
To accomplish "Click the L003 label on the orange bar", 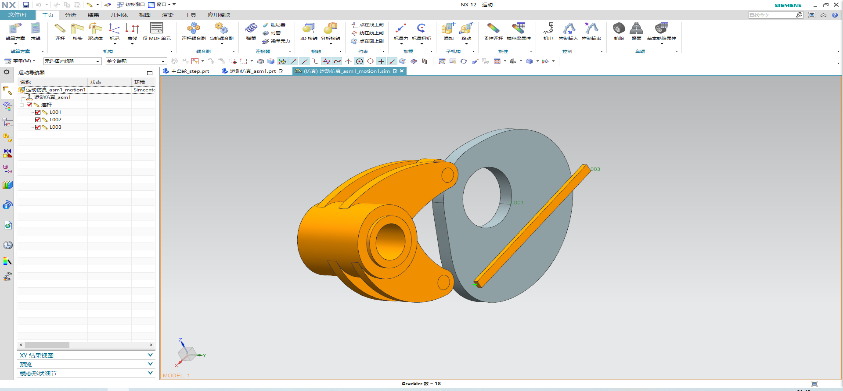I will point(595,169).
